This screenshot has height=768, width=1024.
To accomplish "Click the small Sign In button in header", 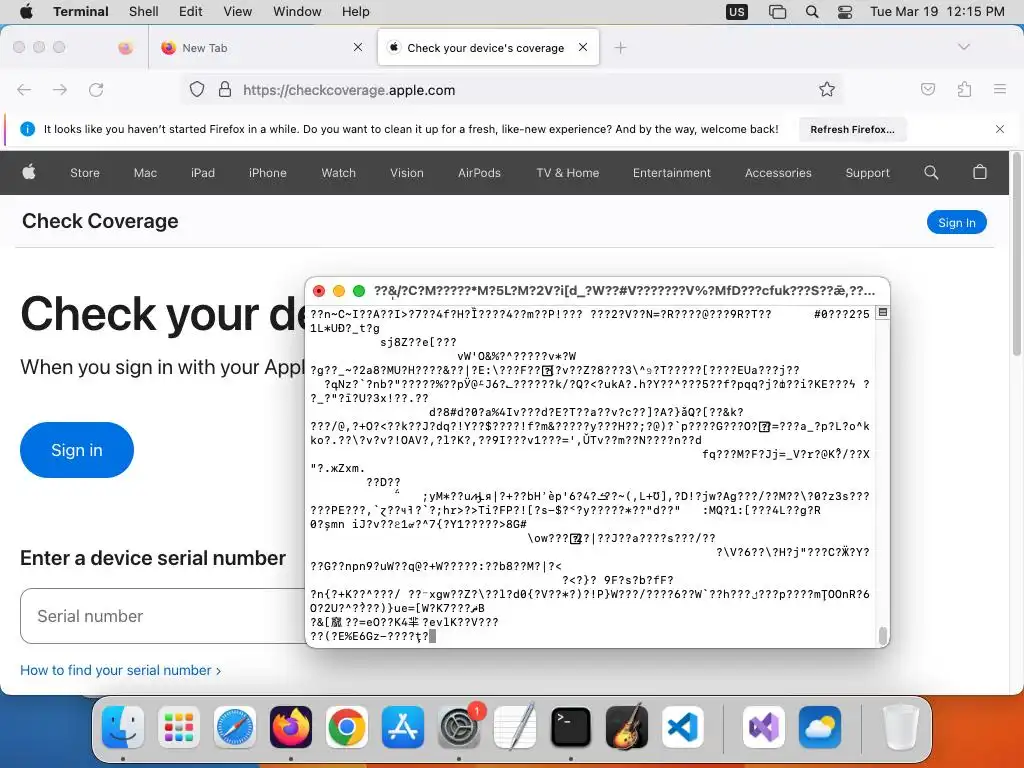I will point(957,222).
